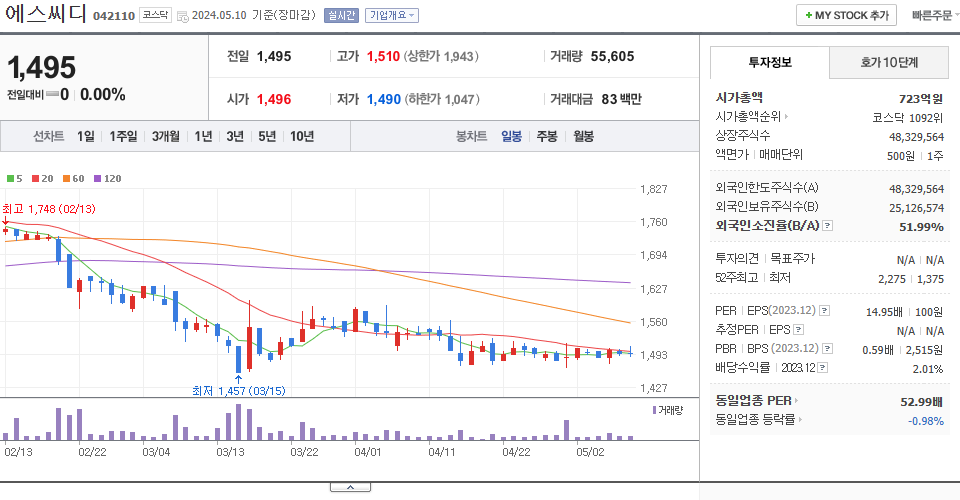Open the help icon next to PER EPS(2023.12)
Screen dimensions: 960x500
(825, 311)
